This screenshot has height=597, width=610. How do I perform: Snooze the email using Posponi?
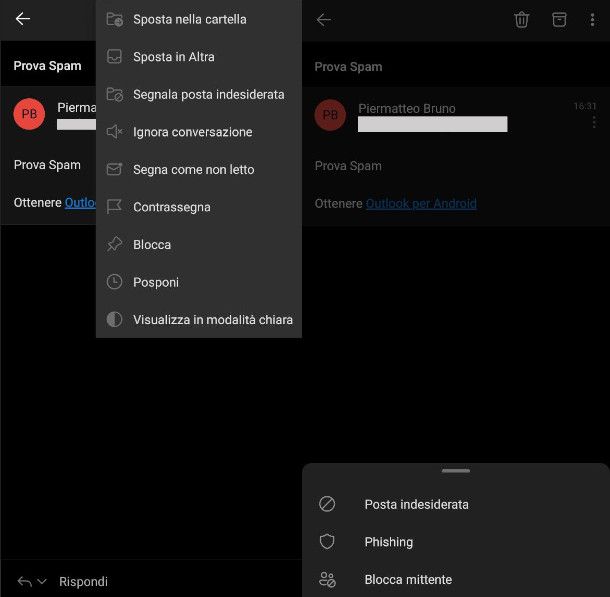[x=155, y=282]
